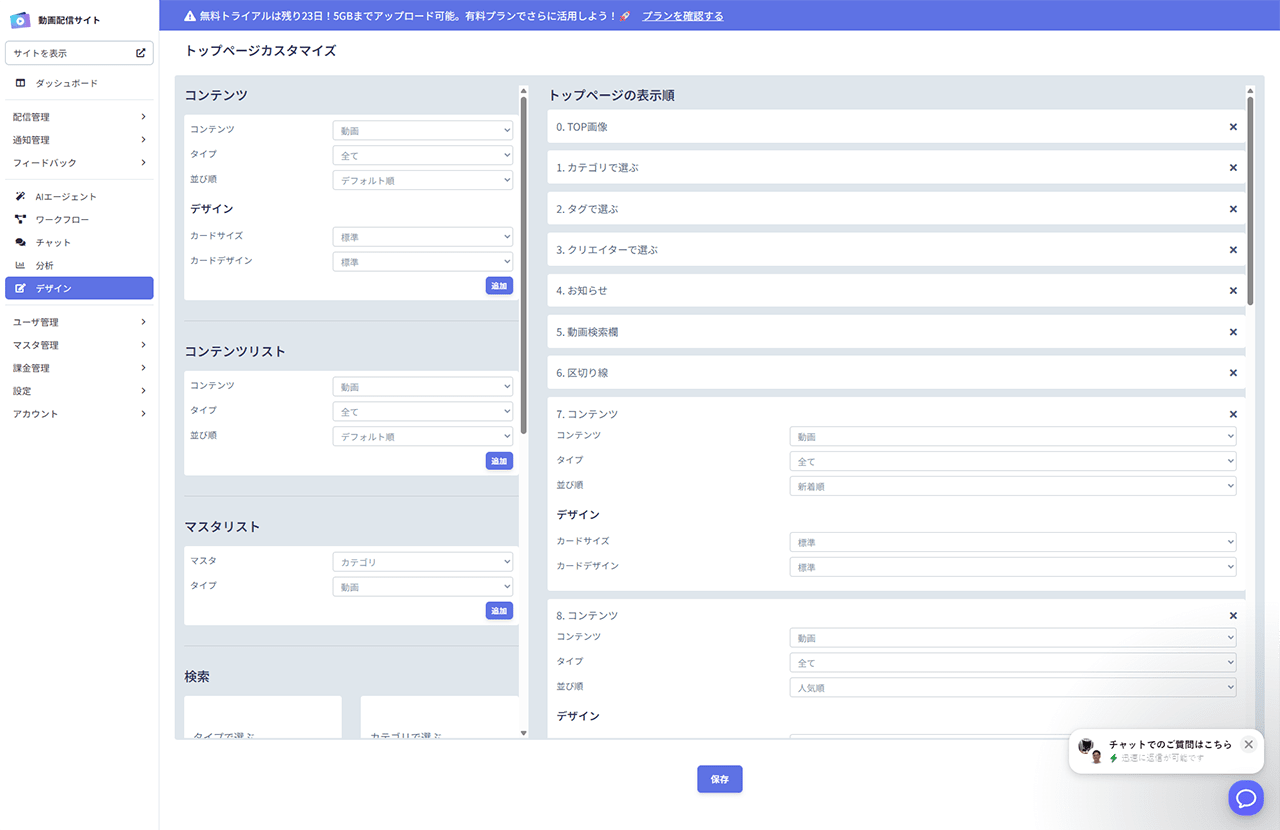Open the 設定 sidebar menu
1280x830 pixels.
(79, 391)
